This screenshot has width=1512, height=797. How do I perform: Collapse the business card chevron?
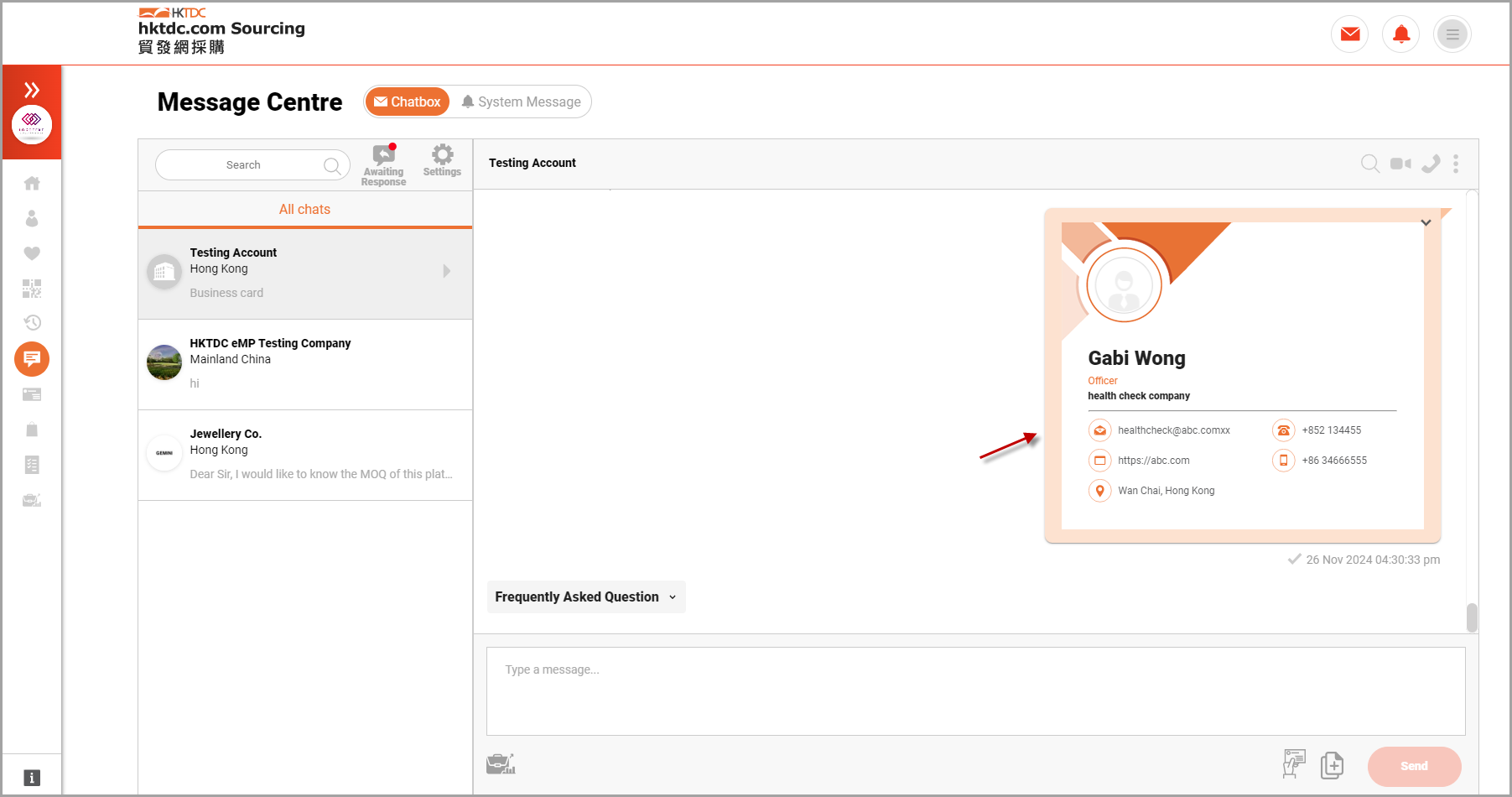click(x=1426, y=223)
